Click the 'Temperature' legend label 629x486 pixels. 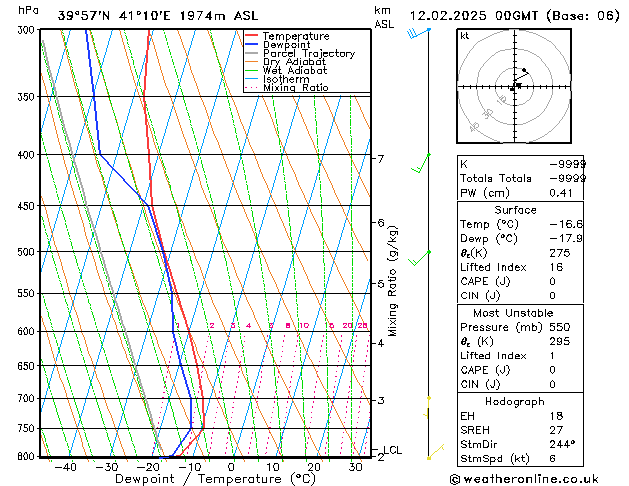(296, 36)
